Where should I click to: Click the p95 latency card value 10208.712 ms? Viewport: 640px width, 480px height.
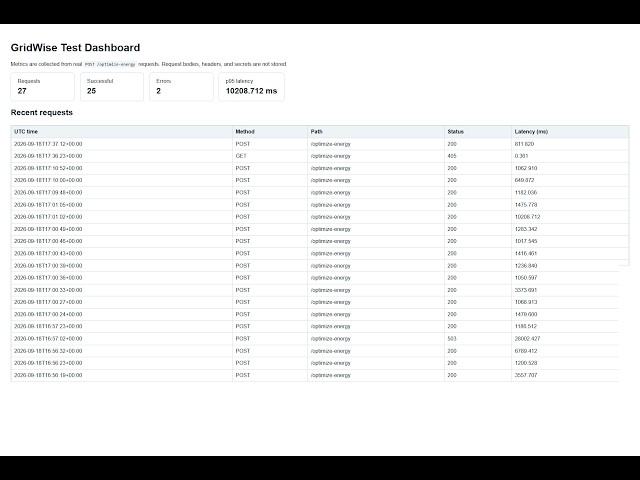[251, 91]
